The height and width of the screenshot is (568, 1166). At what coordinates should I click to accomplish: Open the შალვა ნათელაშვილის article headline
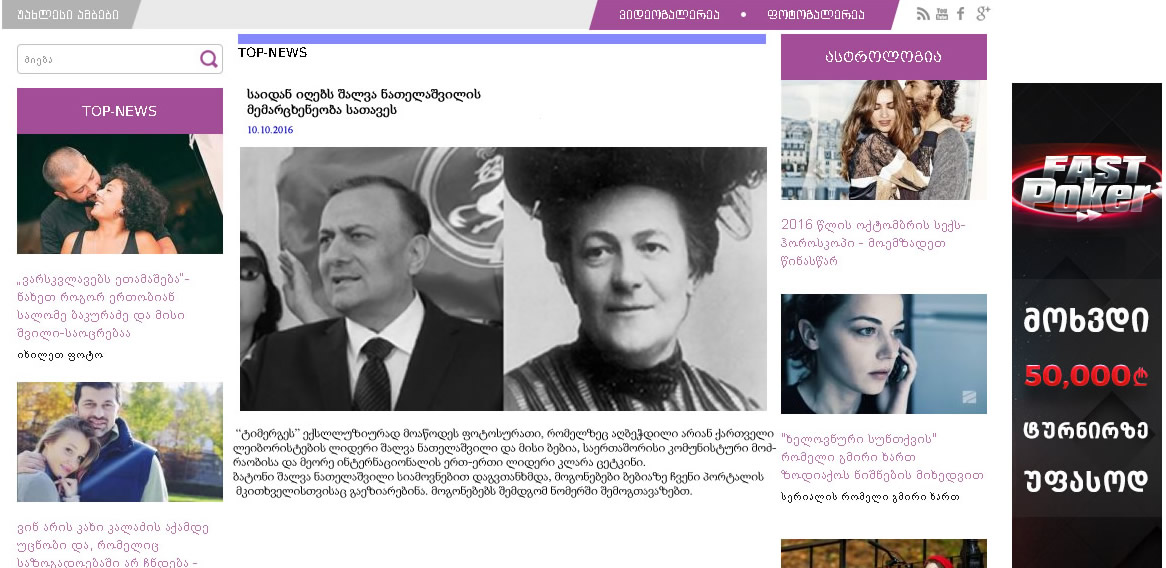(x=364, y=103)
